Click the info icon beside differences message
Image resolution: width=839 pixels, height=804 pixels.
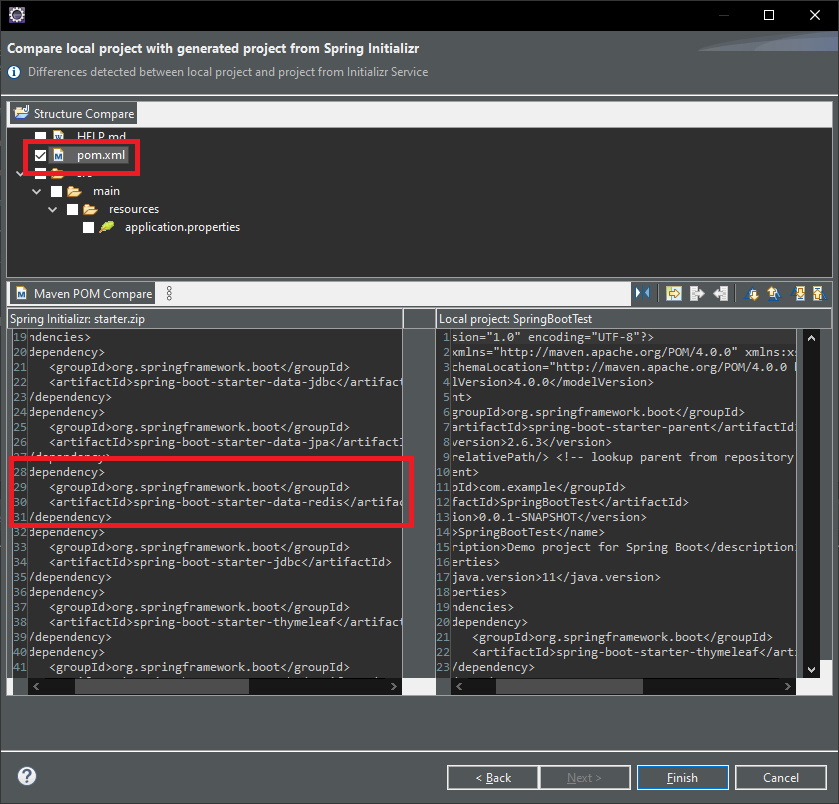14,72
